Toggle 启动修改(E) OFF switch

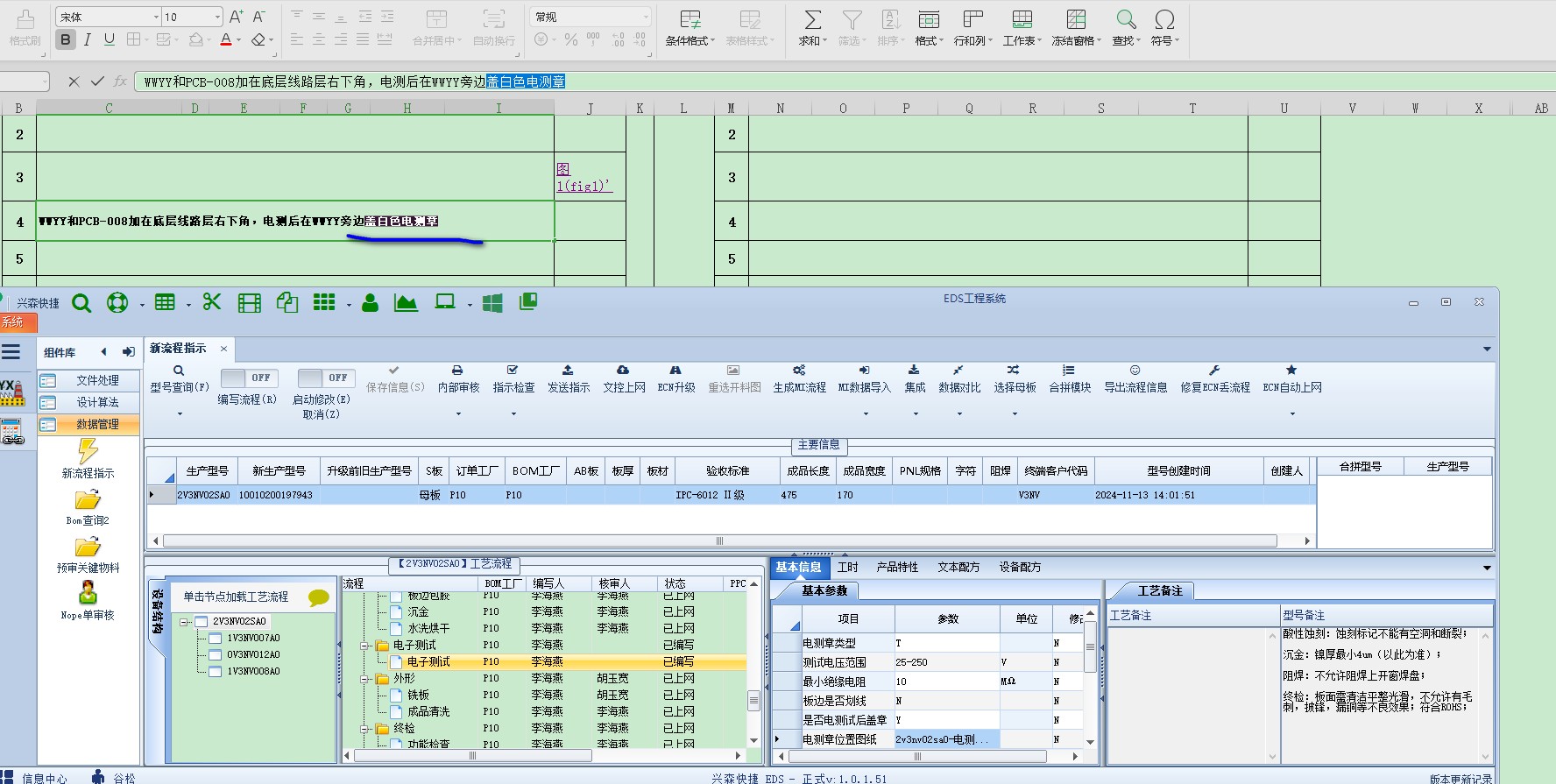[326, 378]
